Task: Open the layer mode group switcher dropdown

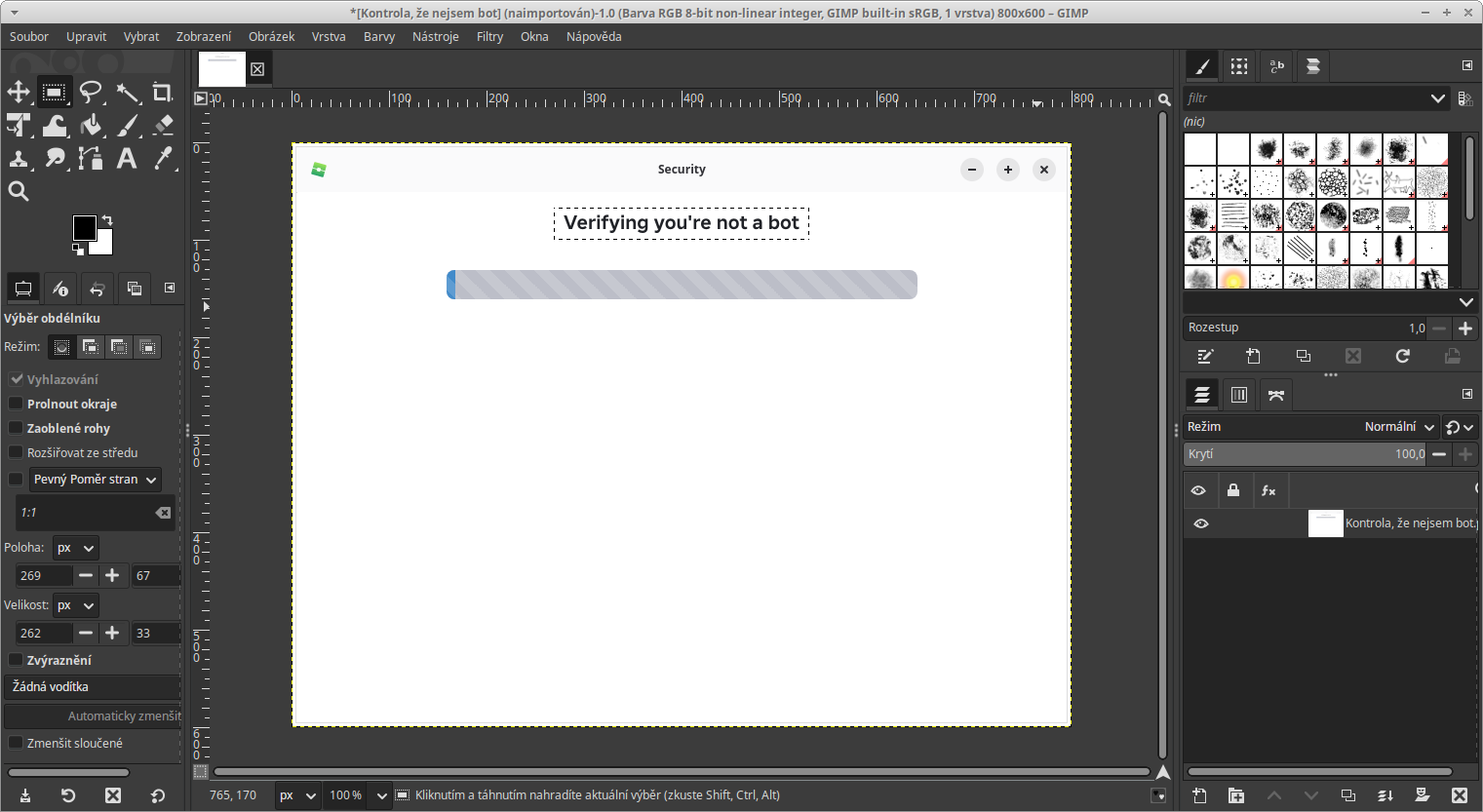Action: tap(1460, 427)
